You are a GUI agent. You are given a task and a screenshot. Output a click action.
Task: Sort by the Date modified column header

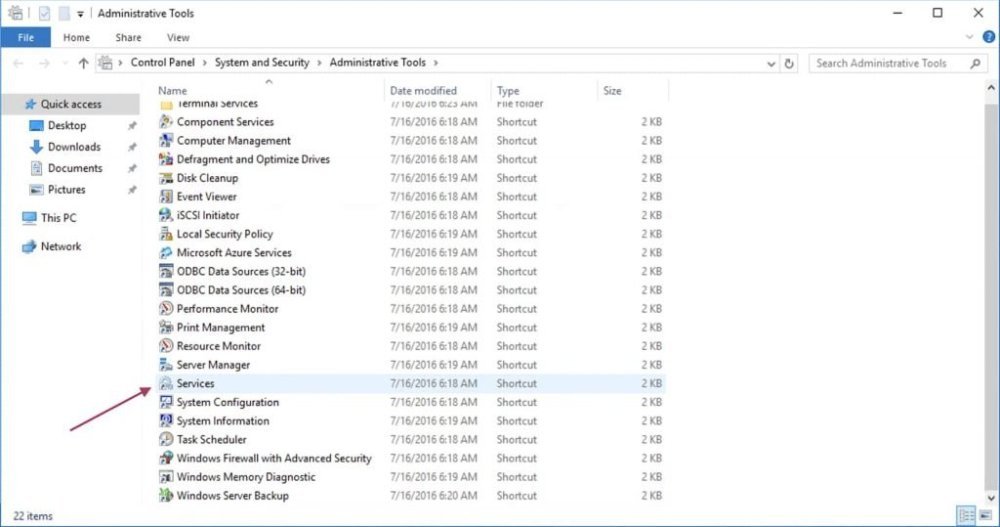point(423,91)
